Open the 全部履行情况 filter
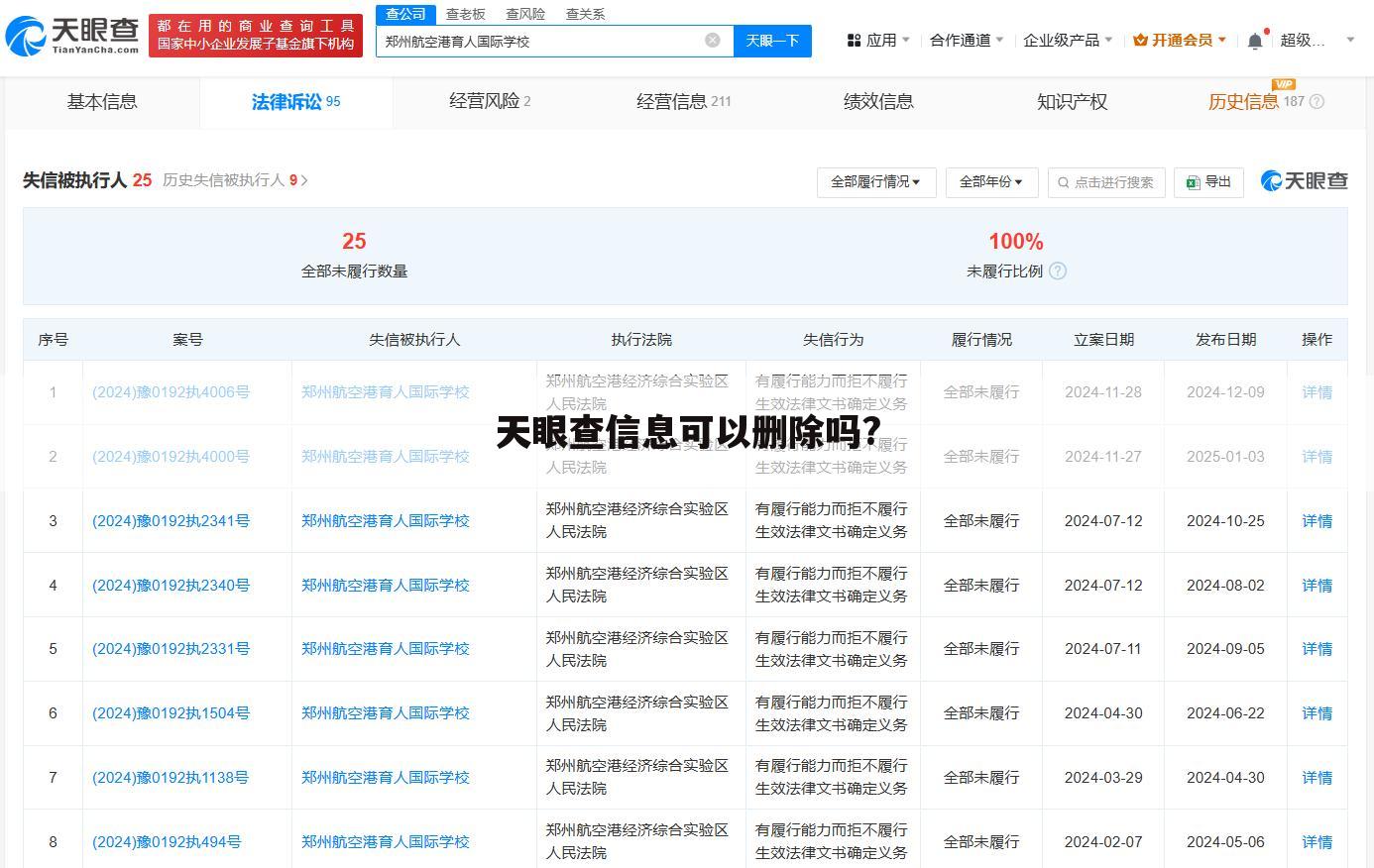 pyautogui.click(x=876, y=182)
